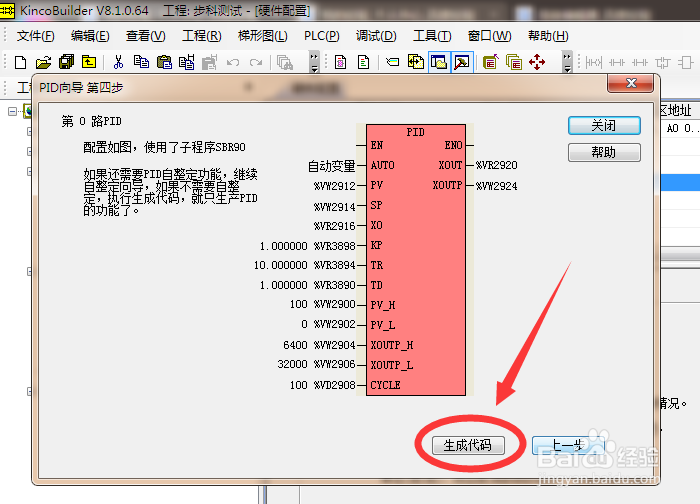The width and height of the screenshot is (700, 504).
Task: Click the %VR2920 XOUT address
Action: click(496, 166)
